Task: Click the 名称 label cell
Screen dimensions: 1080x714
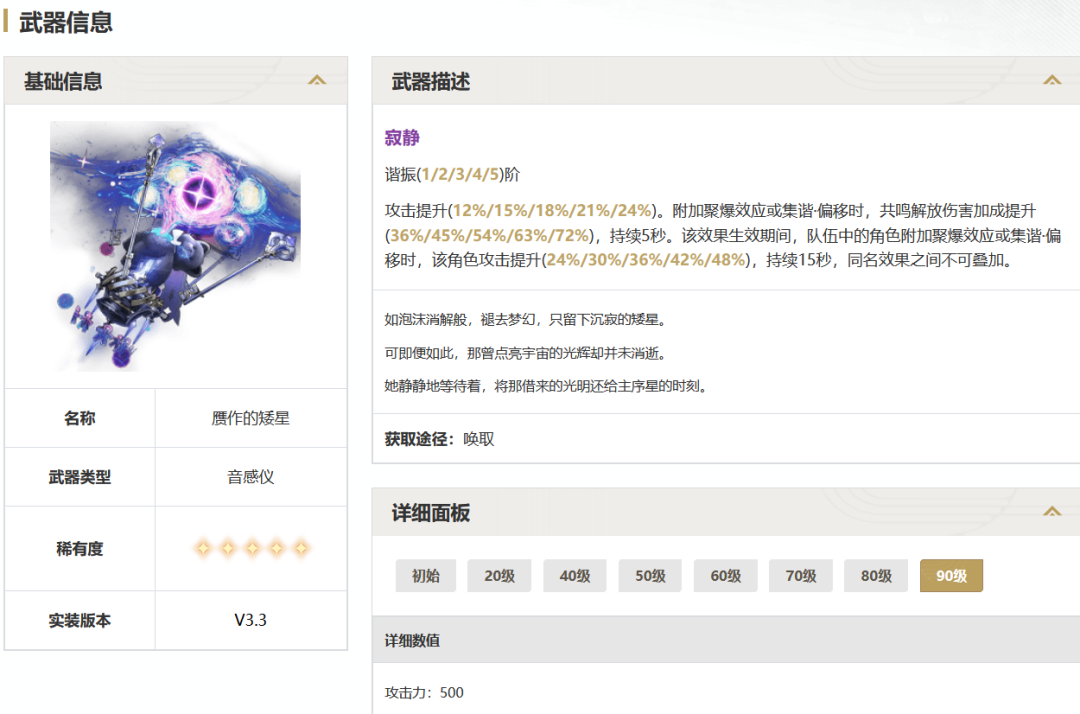Action: pyautogui.click(x=80, y=418)
